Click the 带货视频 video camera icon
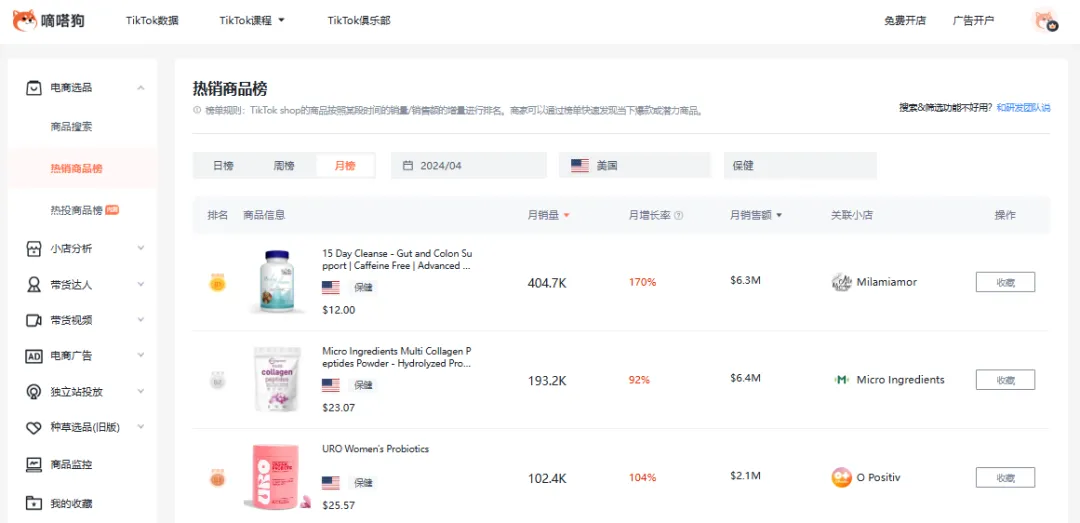The width and height of the screenshot is (1080, 523). click(34, 320)
